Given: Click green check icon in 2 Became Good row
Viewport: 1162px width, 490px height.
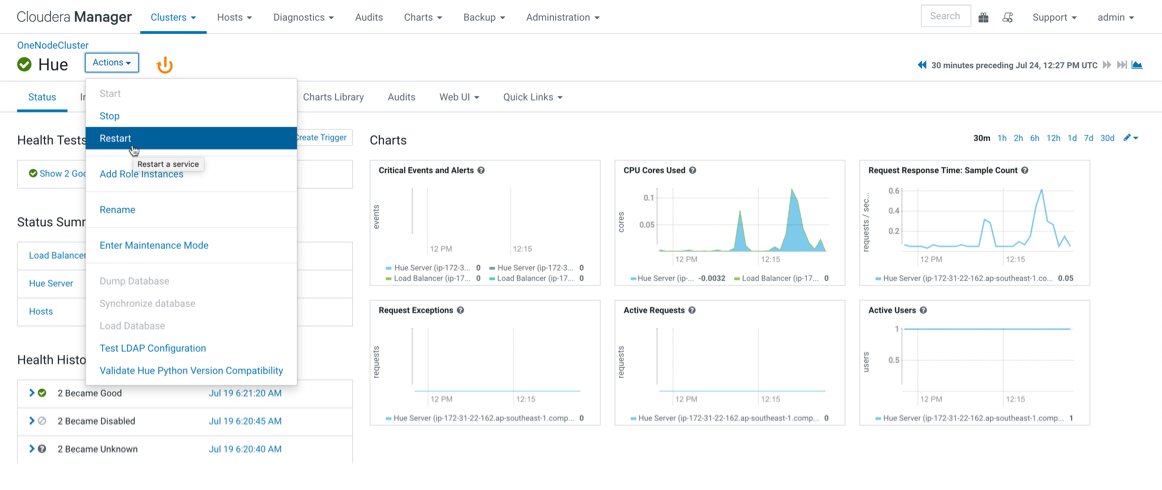Looking at the screenshot, I should (42, 393).
